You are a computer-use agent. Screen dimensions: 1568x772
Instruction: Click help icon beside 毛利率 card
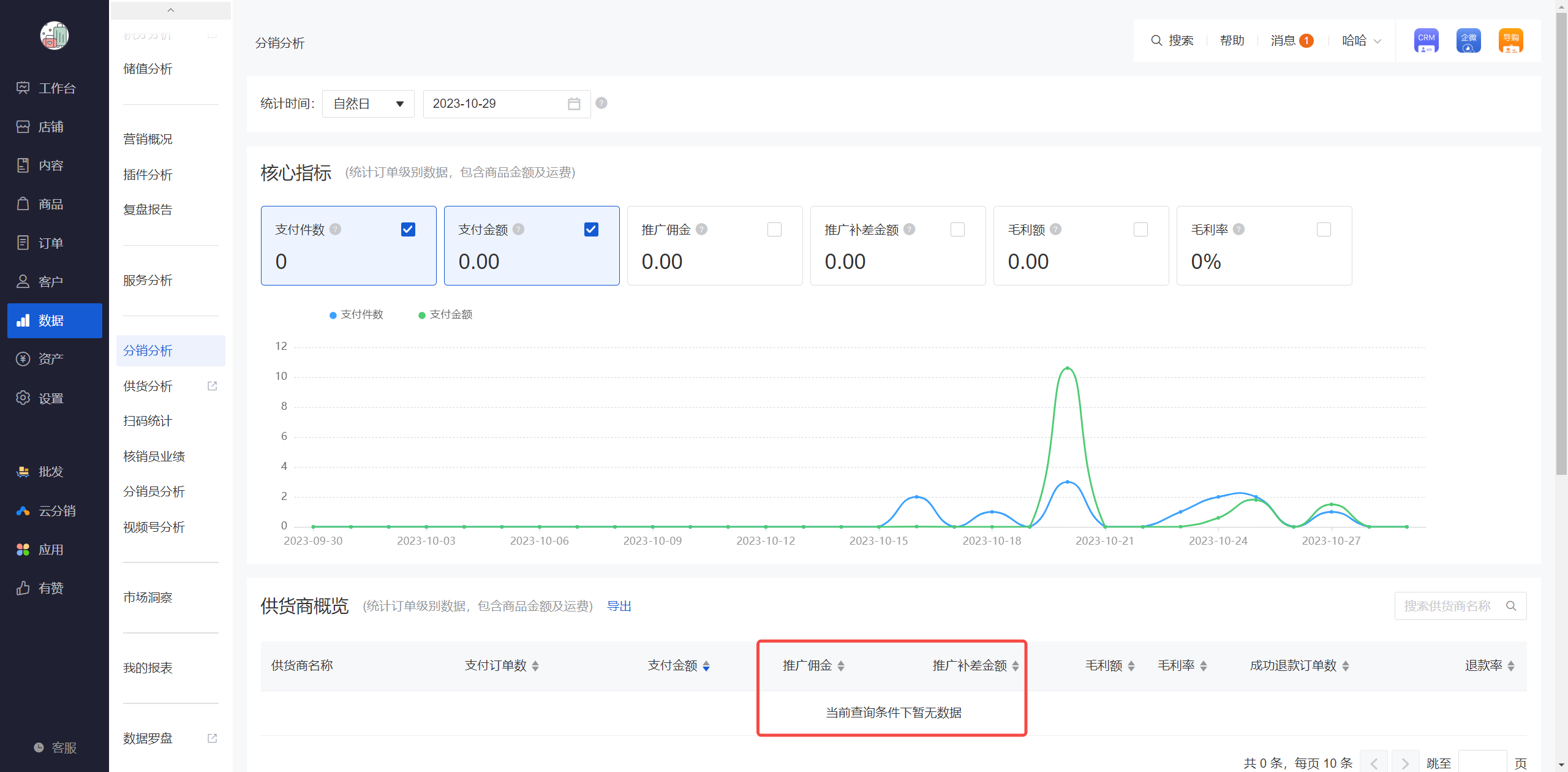pos(1238,229)
